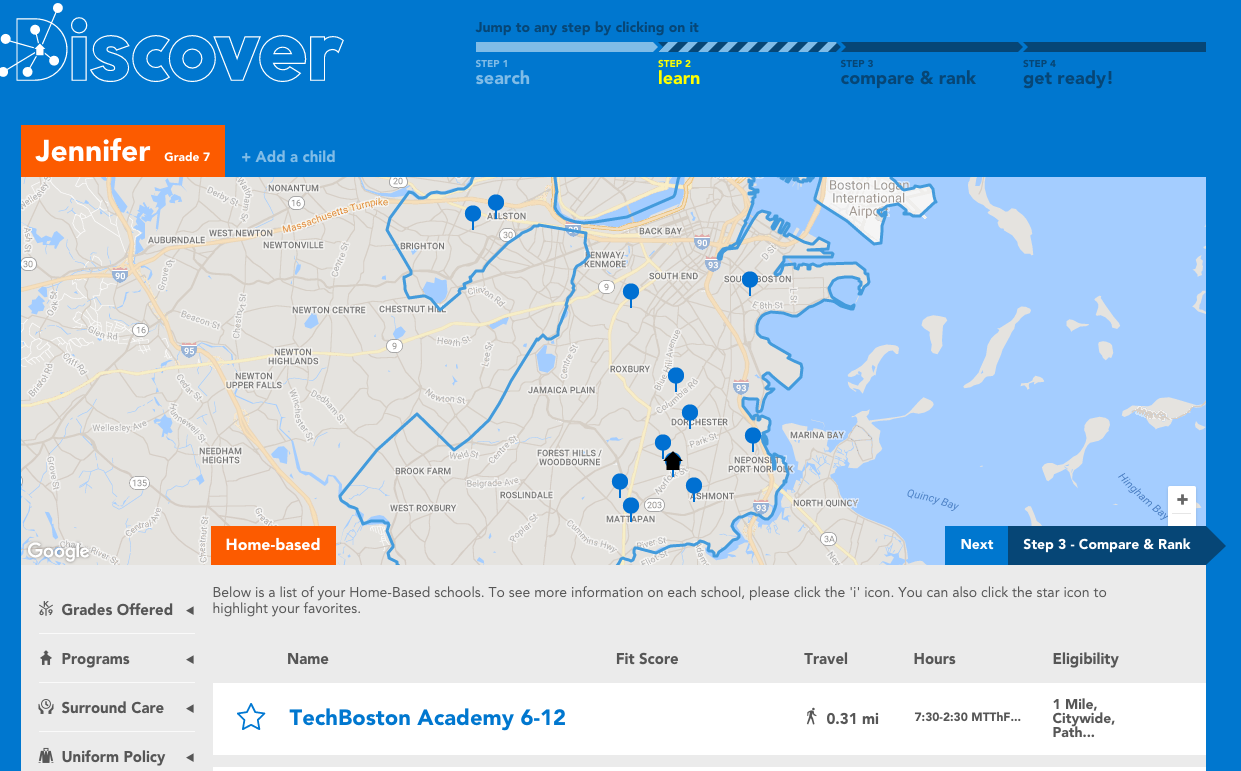Click the black home marker on map

(673, 461)
